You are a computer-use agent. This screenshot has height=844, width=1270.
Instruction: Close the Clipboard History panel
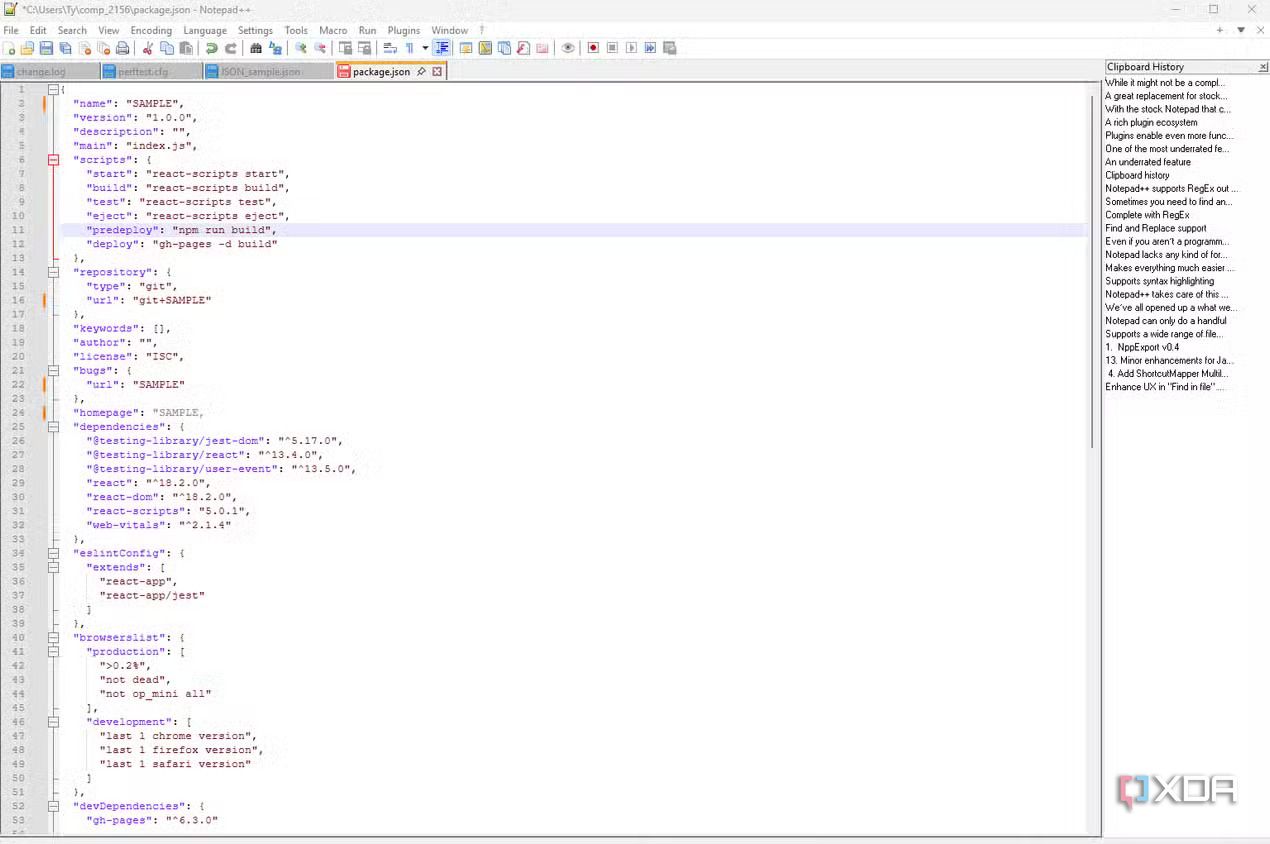pos(1262,67)
